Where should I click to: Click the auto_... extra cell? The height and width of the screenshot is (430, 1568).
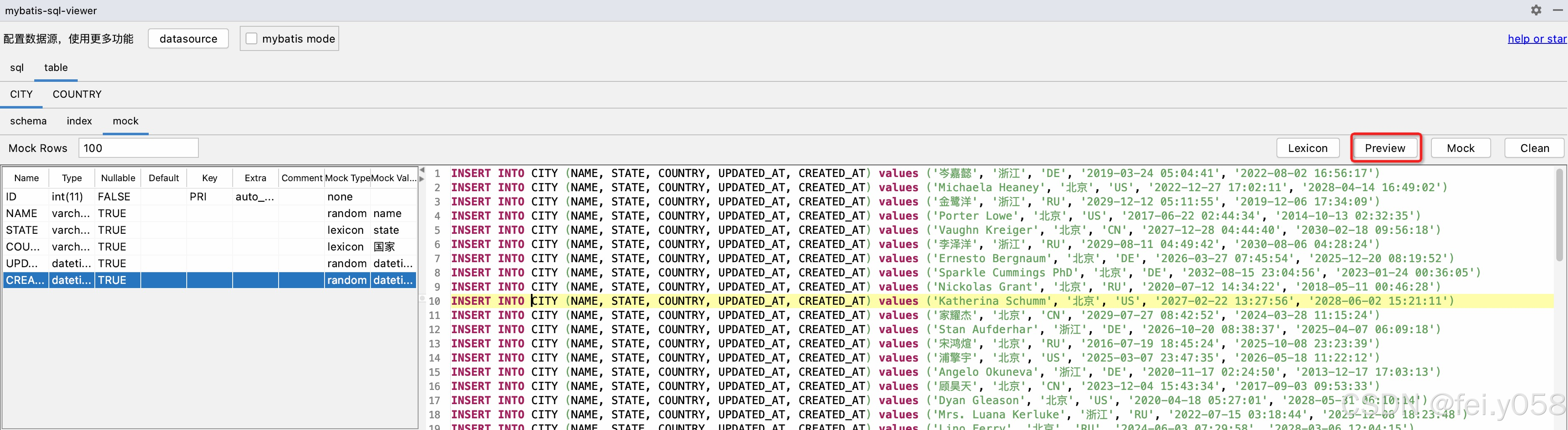256,197
